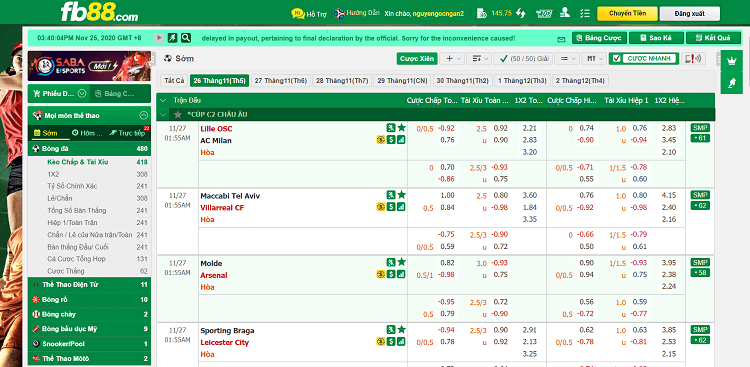Click the Chuyển Tiền transfer button
Screen dimensions: 750x367
tap(627, 13)
